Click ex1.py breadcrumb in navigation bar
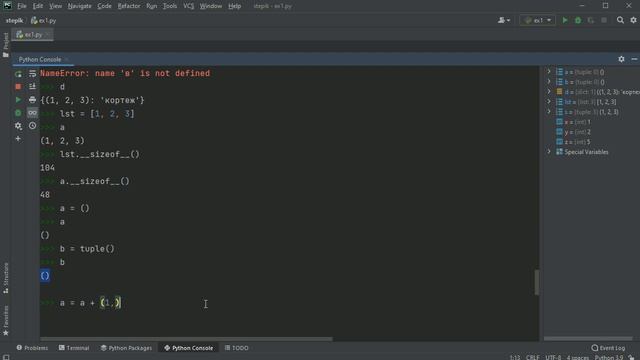This screenshot has height=360, width=640. (x=44, y=20)
